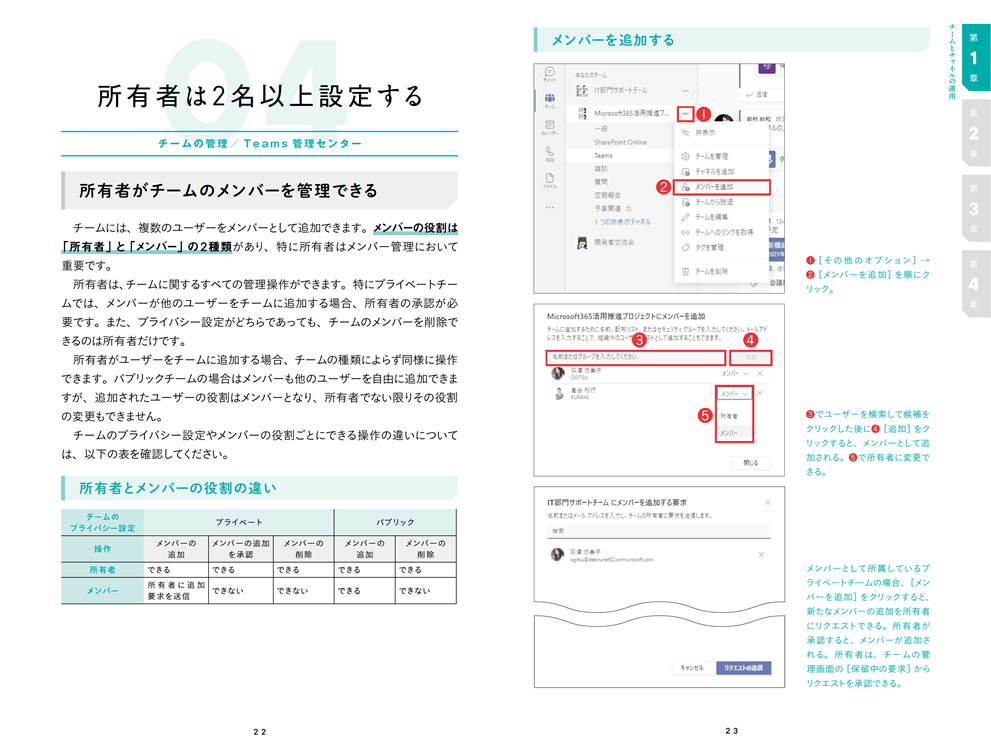Click the 検索 search field in request dialog
The image size is (991, 755).
point(659,531)
